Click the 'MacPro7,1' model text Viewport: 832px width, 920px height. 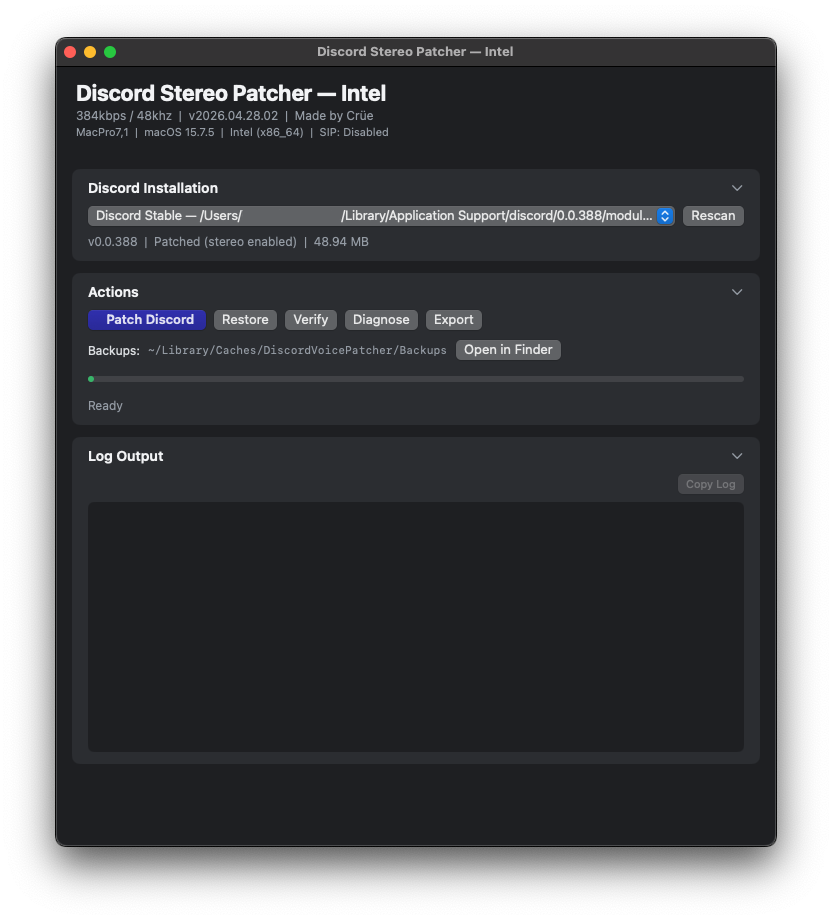(102, 133)
